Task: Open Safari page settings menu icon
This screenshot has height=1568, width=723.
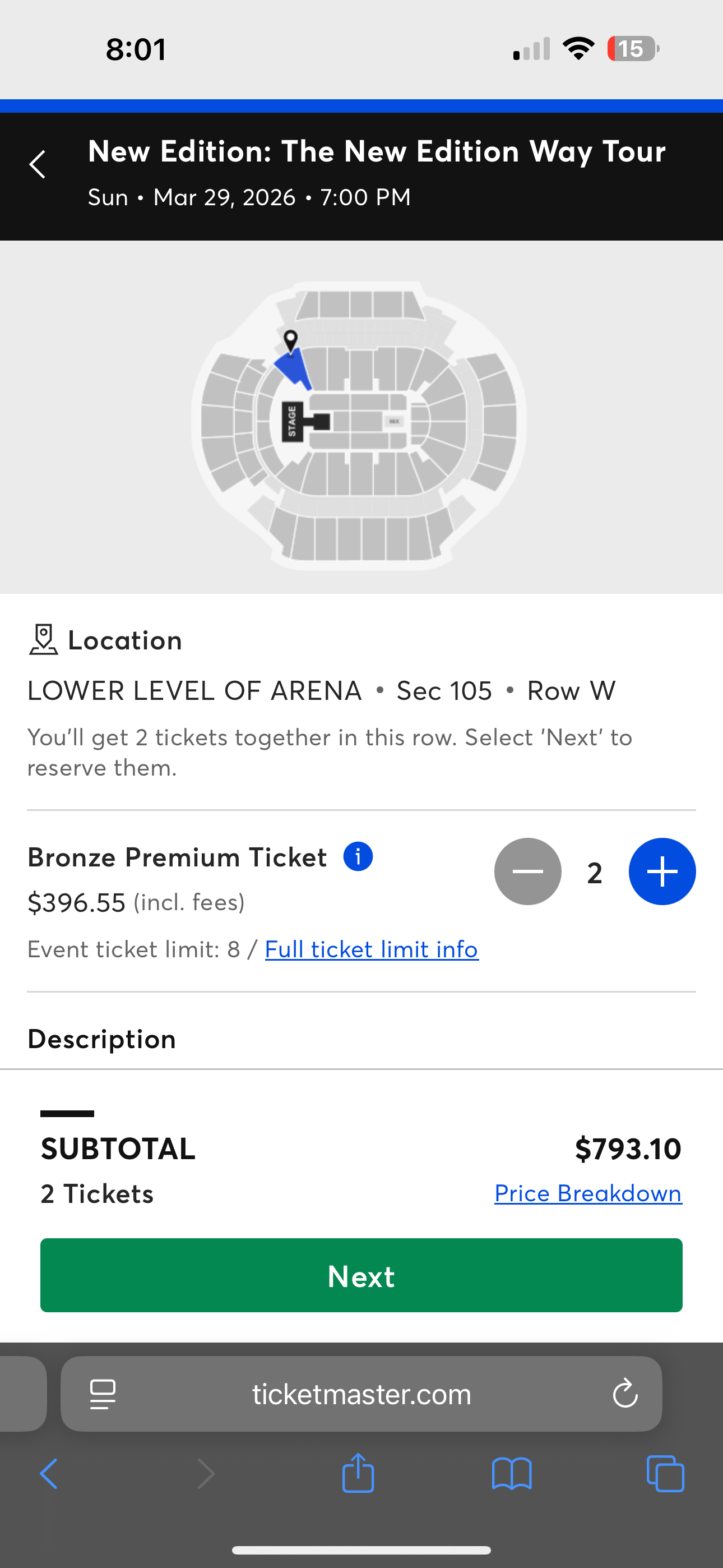Action: click(x=103, y=1394)
